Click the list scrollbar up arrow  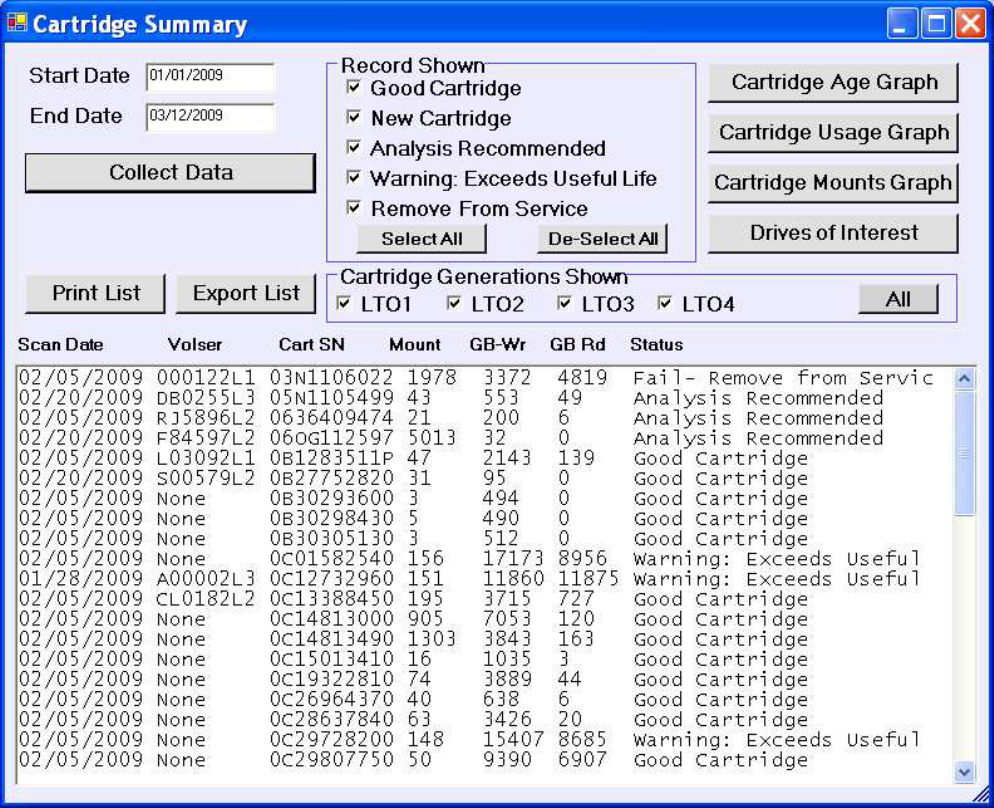coord(964,380)
